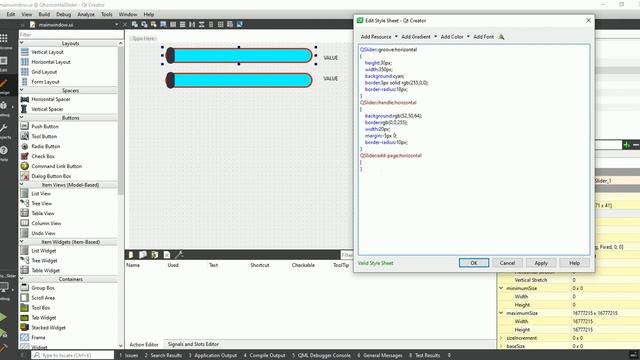The image size is (640, 360).
Task: Collapse the Layouts section
Action: (22, 43)
